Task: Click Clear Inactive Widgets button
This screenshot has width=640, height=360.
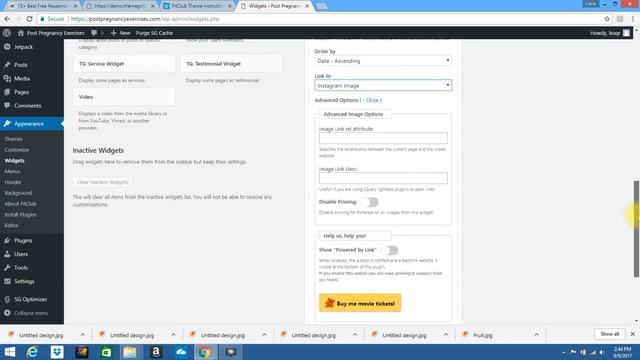Action: 102,182
